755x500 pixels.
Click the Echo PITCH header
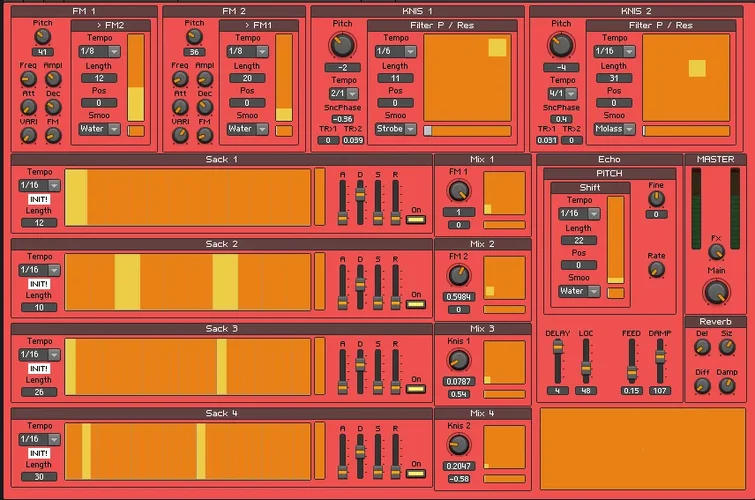pyautogui.click(x=609, y=173)
